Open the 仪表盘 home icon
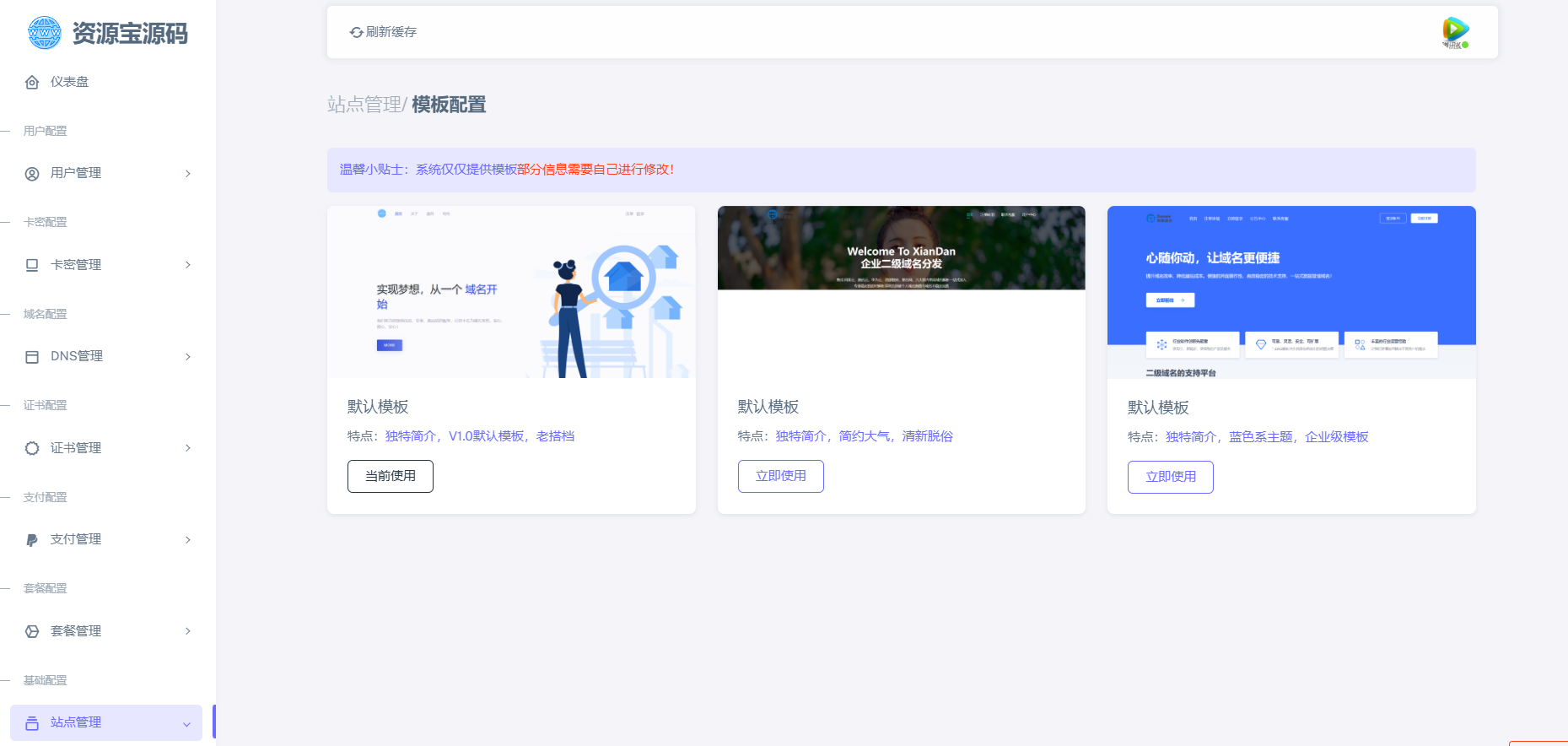This screenshot has height=746, width=1568. 32,82
